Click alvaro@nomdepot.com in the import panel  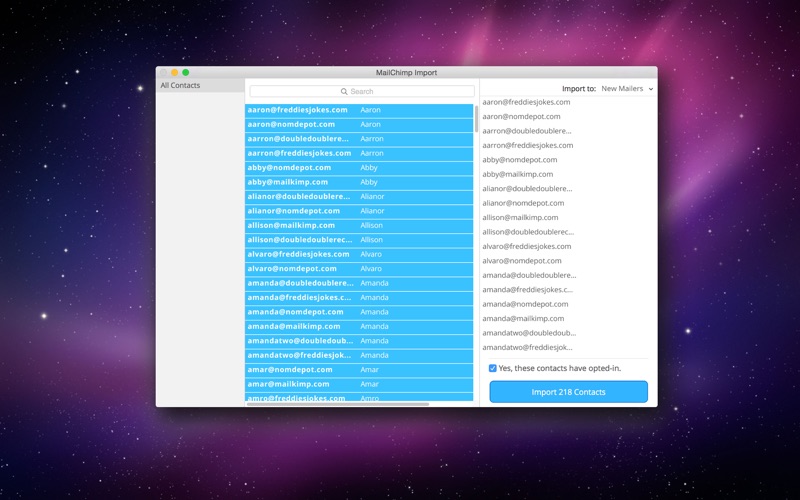click(522, 261)
